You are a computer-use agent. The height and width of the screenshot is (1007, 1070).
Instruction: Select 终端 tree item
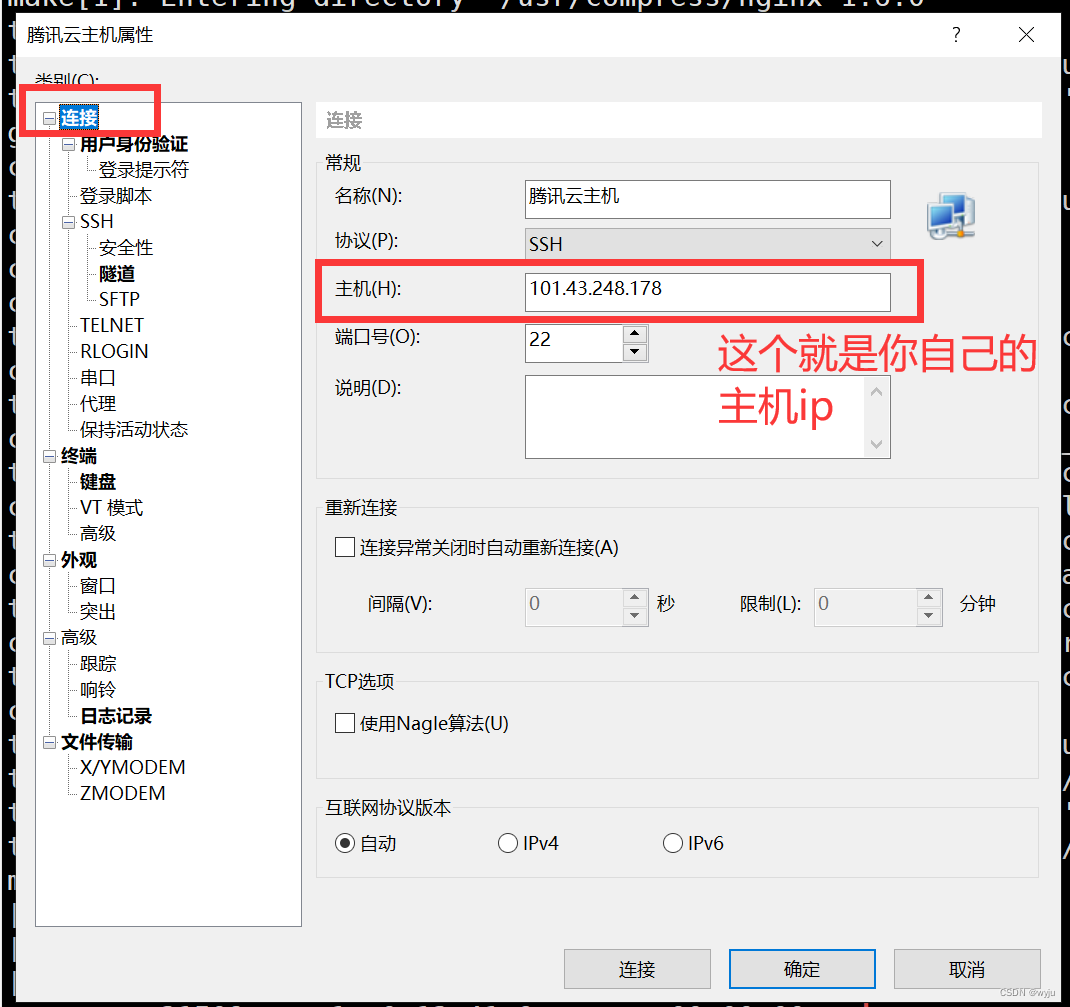(78, 456)
